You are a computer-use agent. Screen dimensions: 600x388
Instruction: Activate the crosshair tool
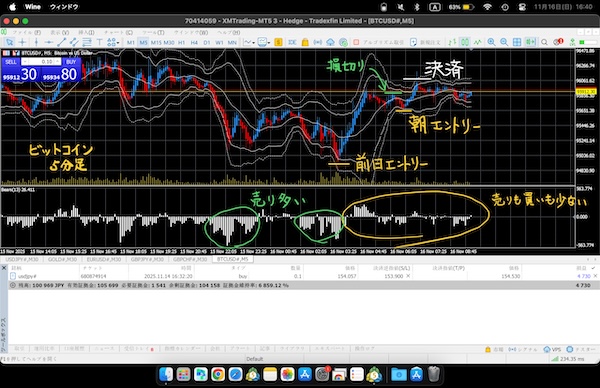click(x=22, y=42)
